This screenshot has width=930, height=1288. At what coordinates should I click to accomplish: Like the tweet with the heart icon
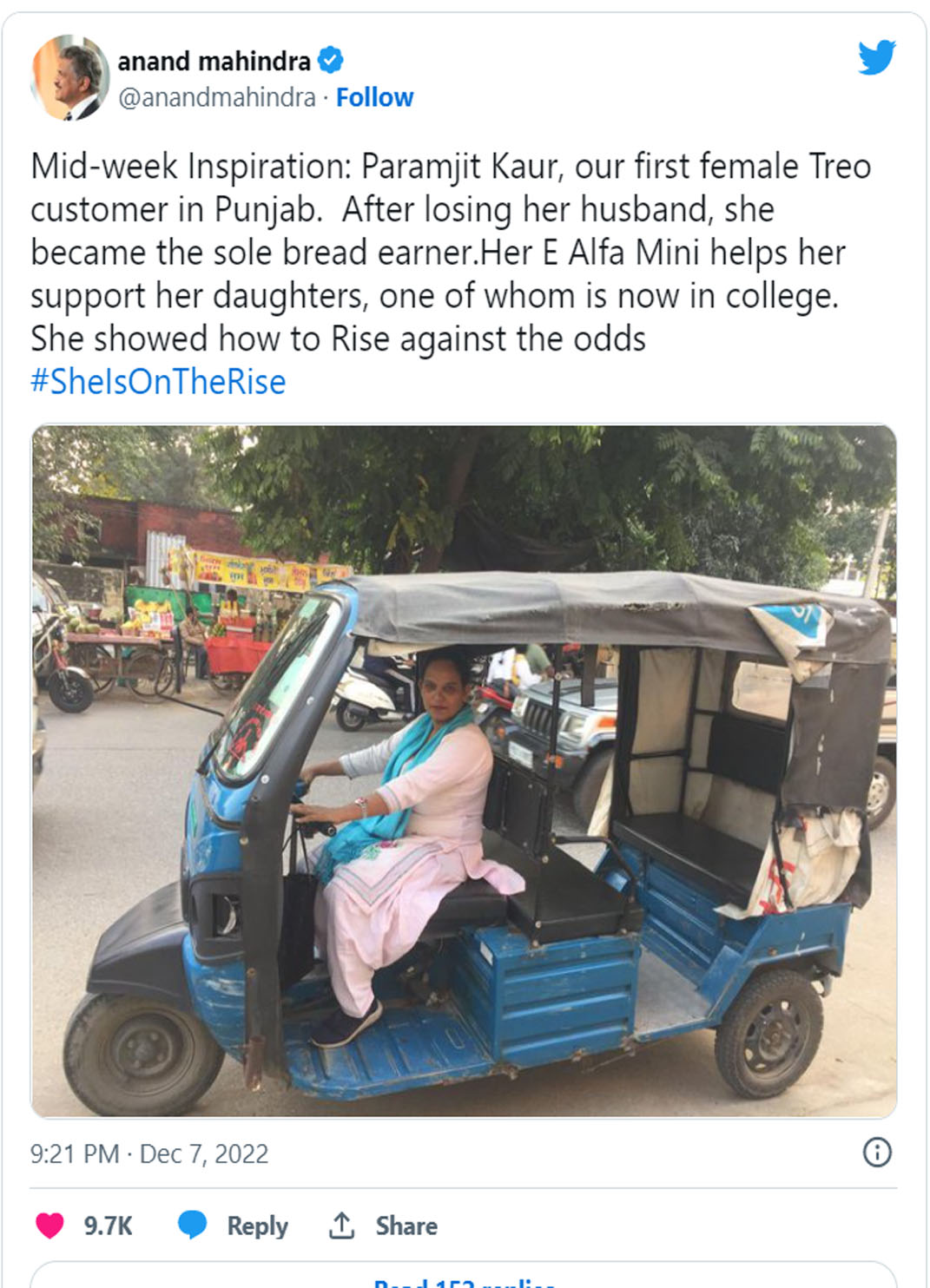coord(49,1226)
